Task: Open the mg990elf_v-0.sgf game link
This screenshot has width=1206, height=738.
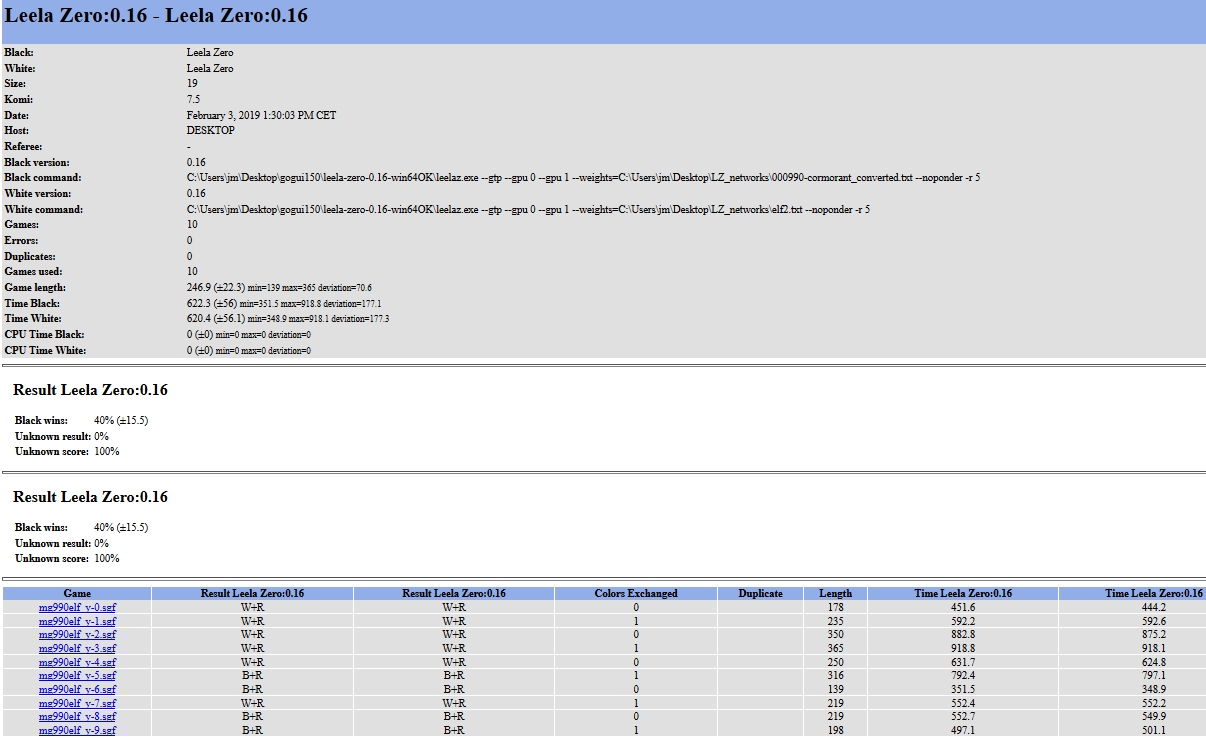Action: point(77,607)
